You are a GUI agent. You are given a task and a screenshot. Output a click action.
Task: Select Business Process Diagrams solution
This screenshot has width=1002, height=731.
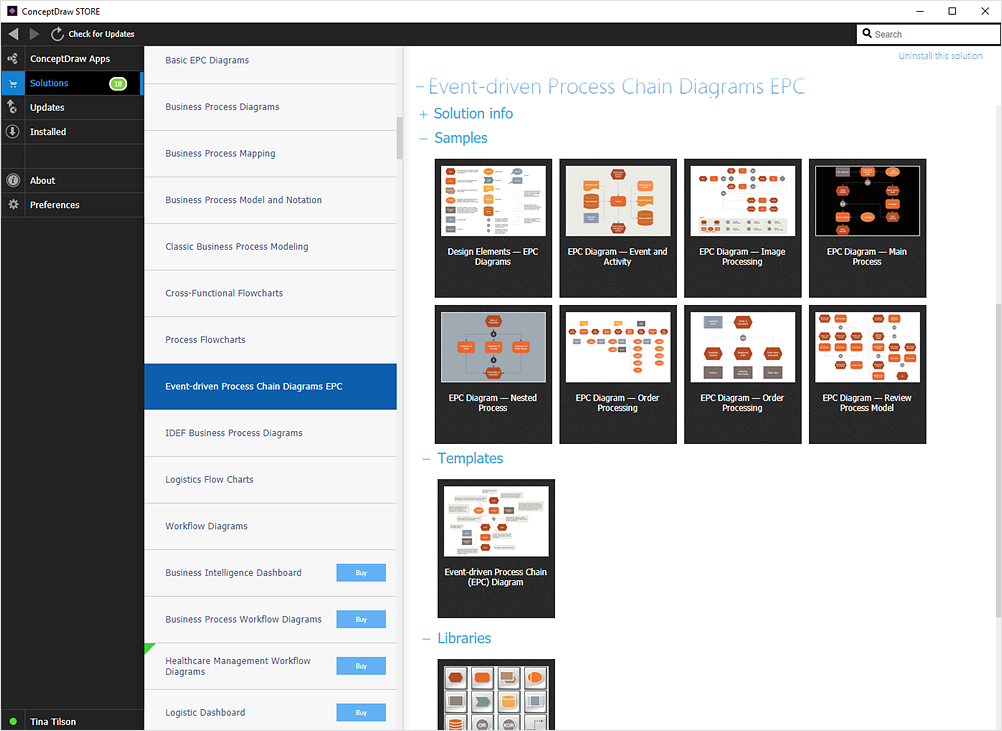pos(270,107)
